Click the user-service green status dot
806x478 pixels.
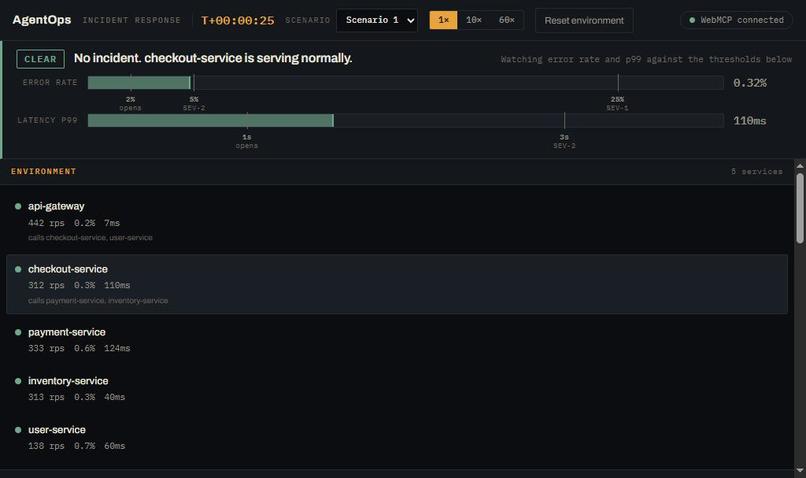(18, 430)
